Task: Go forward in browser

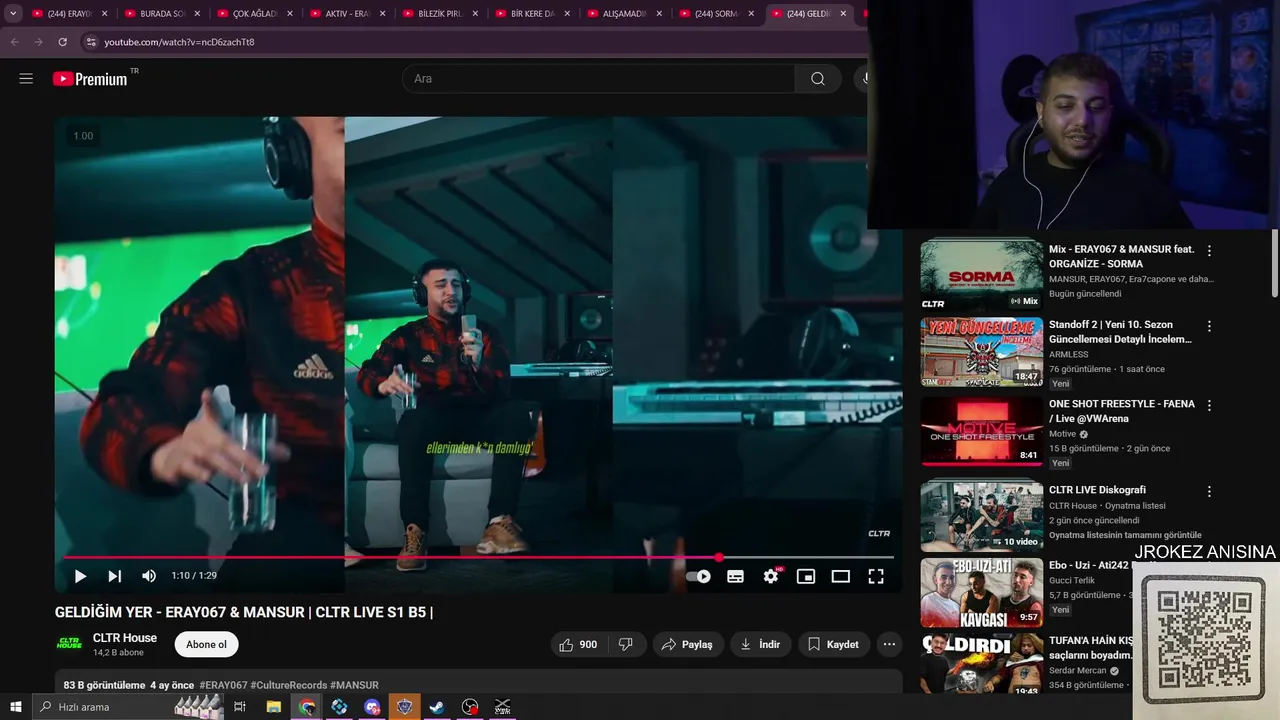Action: click(38, 42)
